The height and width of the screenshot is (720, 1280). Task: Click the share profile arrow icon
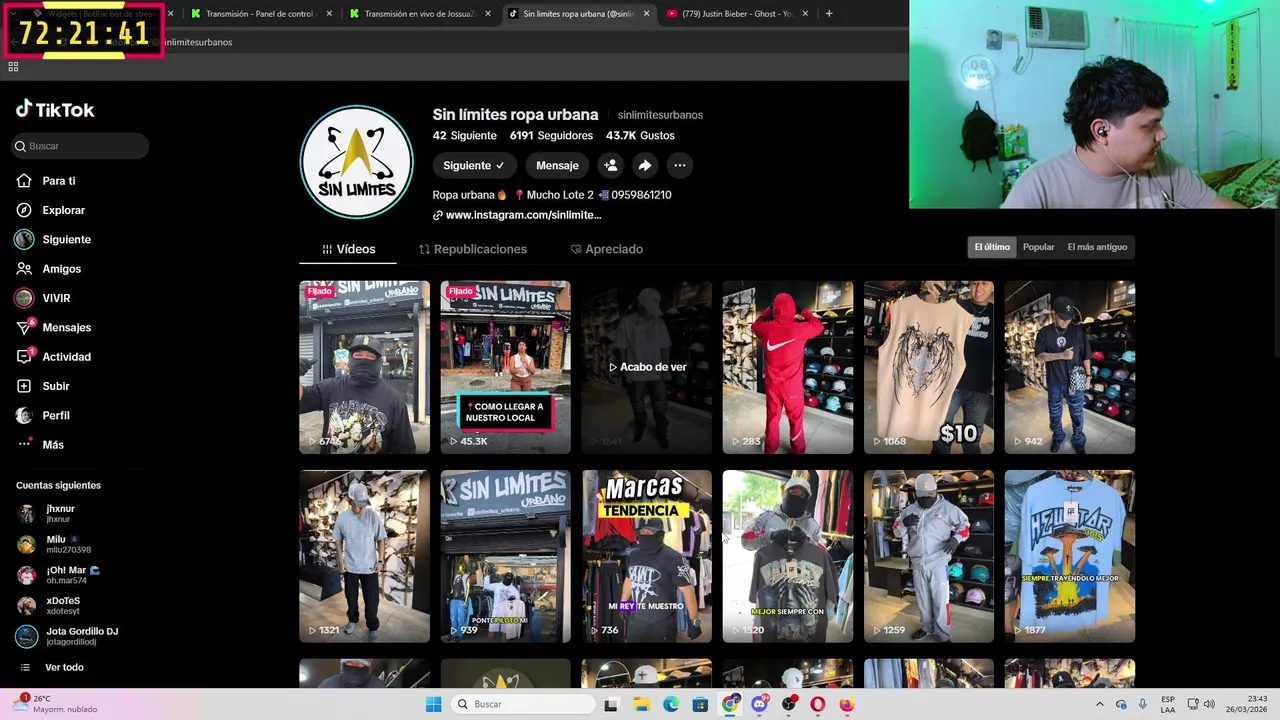click(x=645, y=165)
